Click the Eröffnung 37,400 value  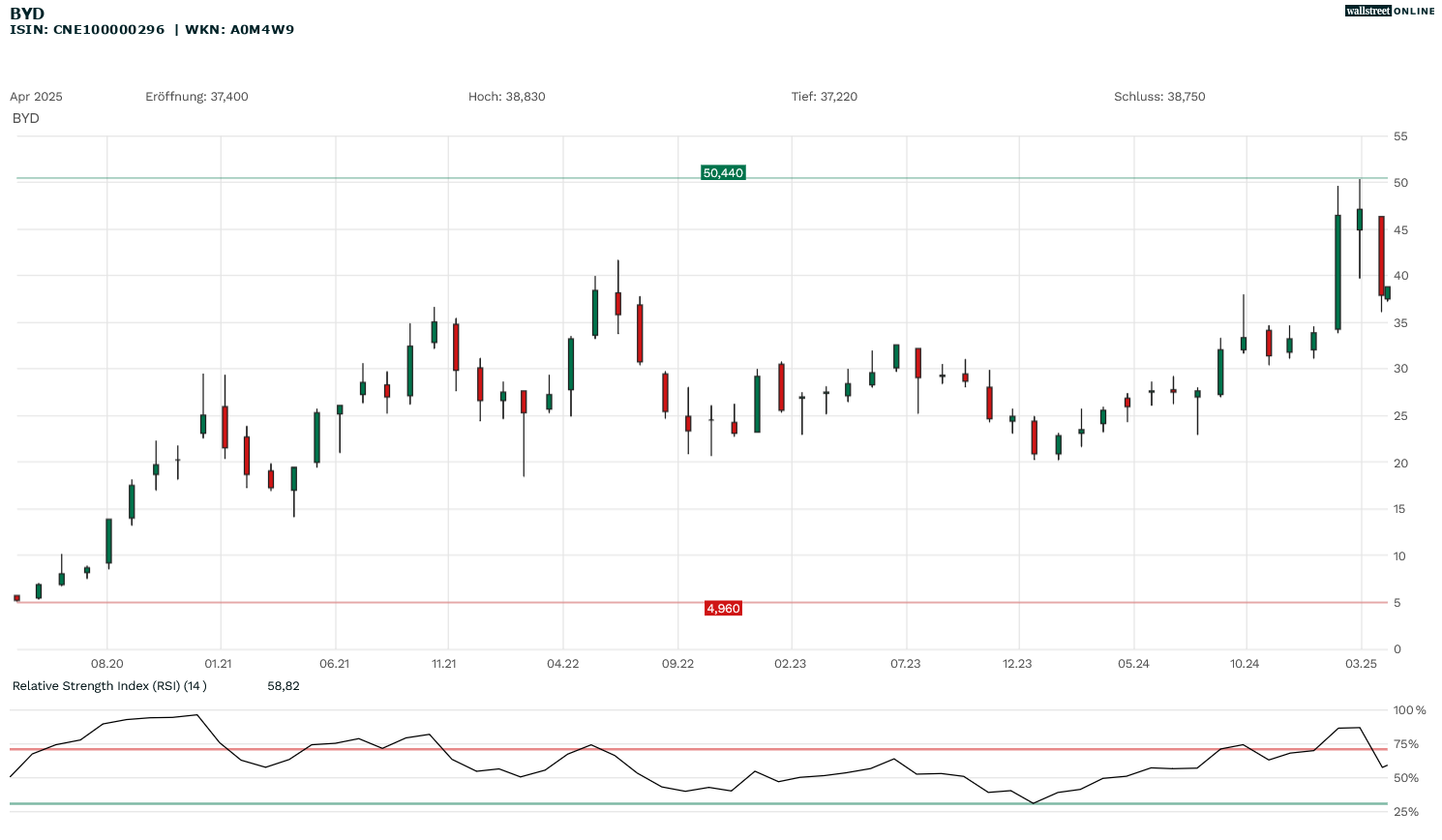[196, 97]
